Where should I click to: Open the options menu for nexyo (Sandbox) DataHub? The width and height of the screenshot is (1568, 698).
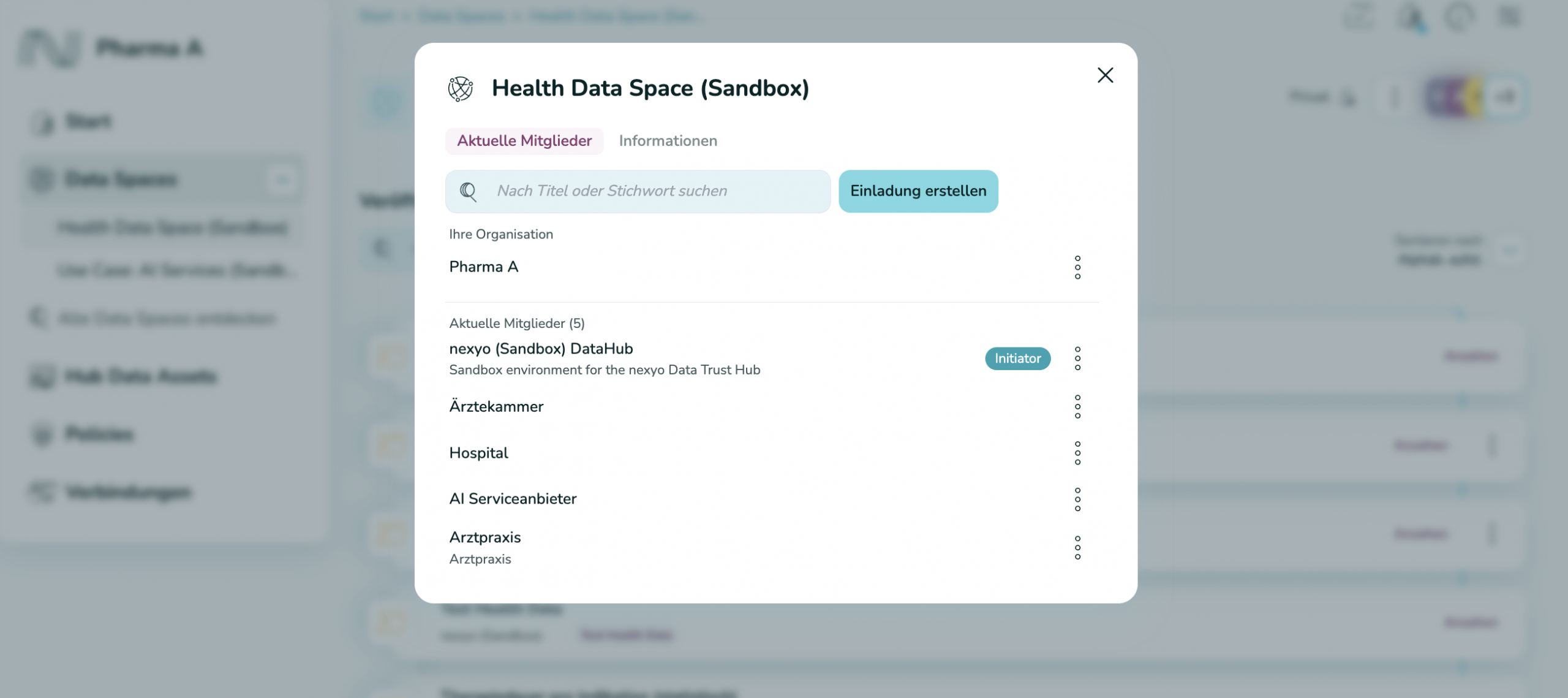coord(1077,358)
